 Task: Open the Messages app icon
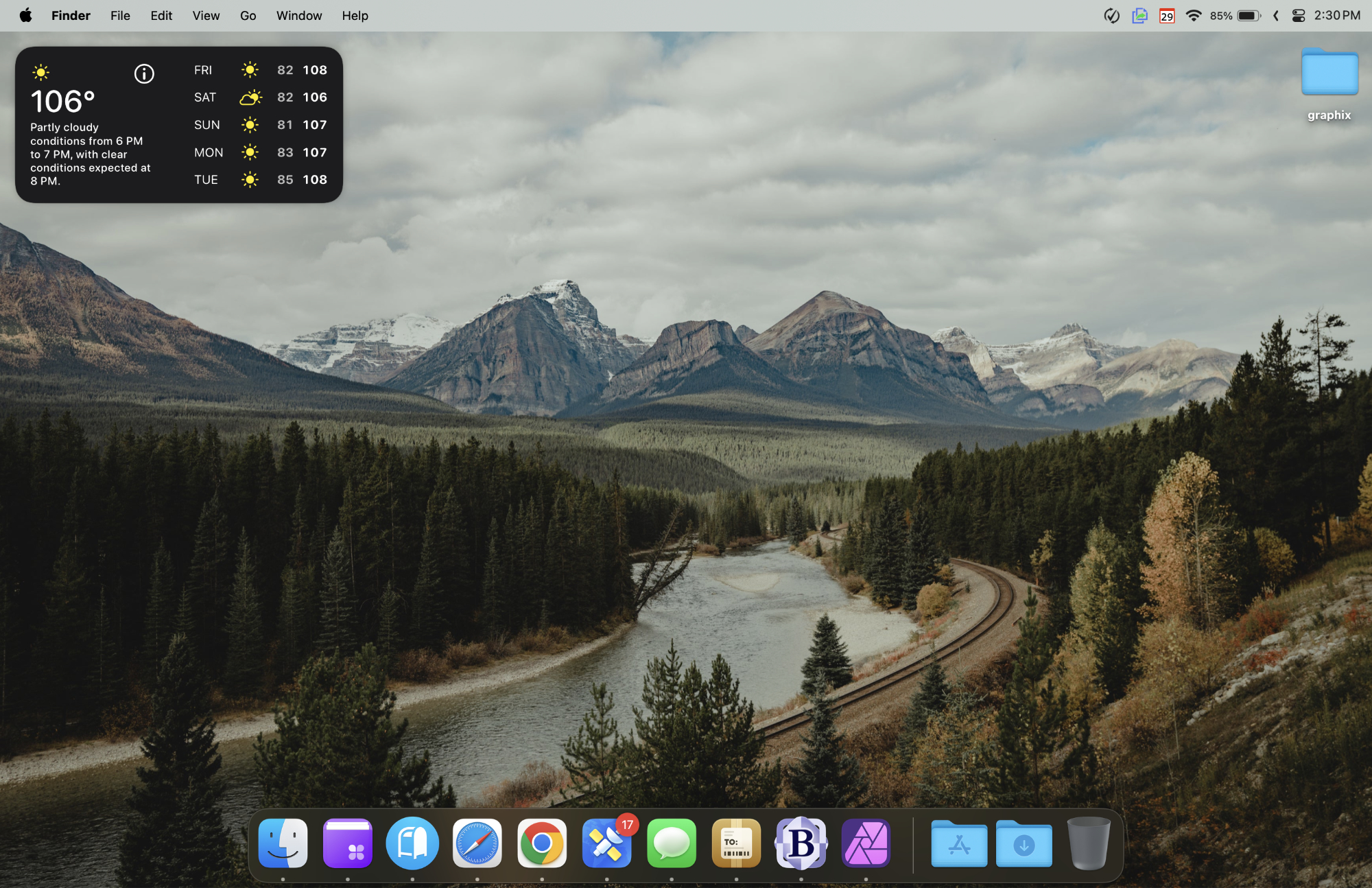point(671,843)
